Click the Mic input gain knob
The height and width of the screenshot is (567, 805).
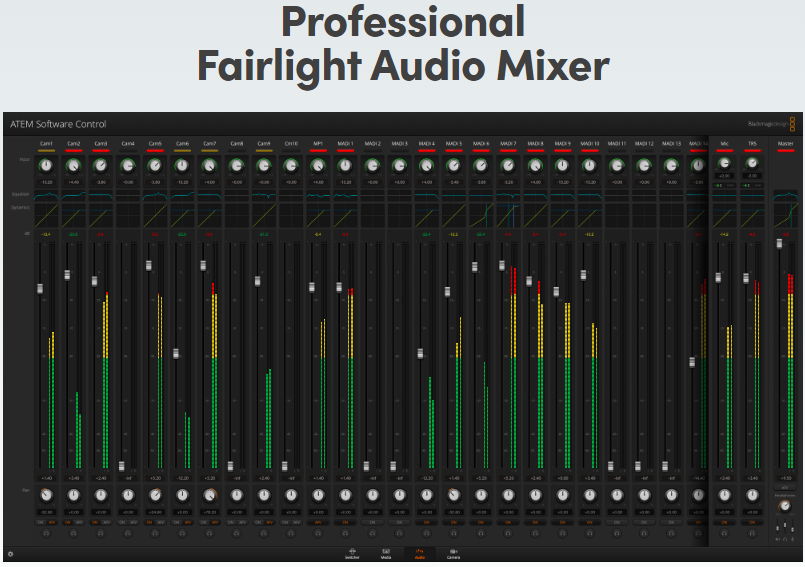click(724, 164)
